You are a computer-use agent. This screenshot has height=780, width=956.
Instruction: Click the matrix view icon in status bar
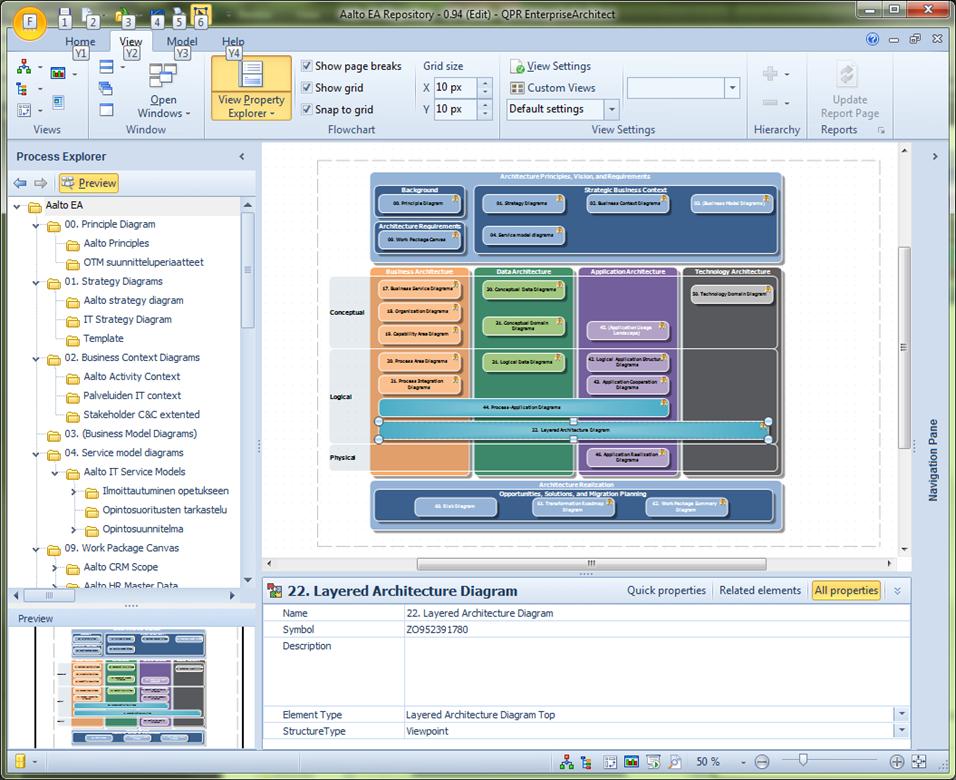click(610, 762)
